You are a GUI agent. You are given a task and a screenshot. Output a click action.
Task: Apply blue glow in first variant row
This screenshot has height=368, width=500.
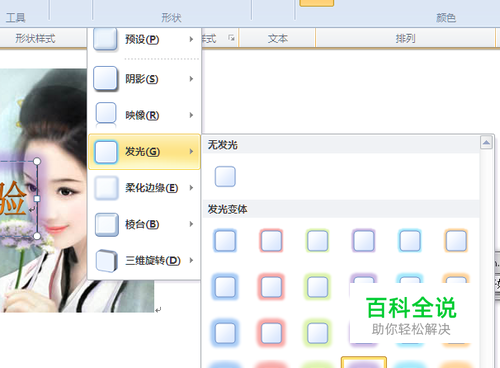[225, 240]
